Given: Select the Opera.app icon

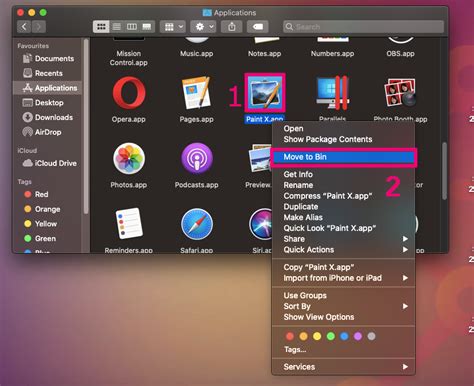Looking at the screenshot, I should point(129,93).
